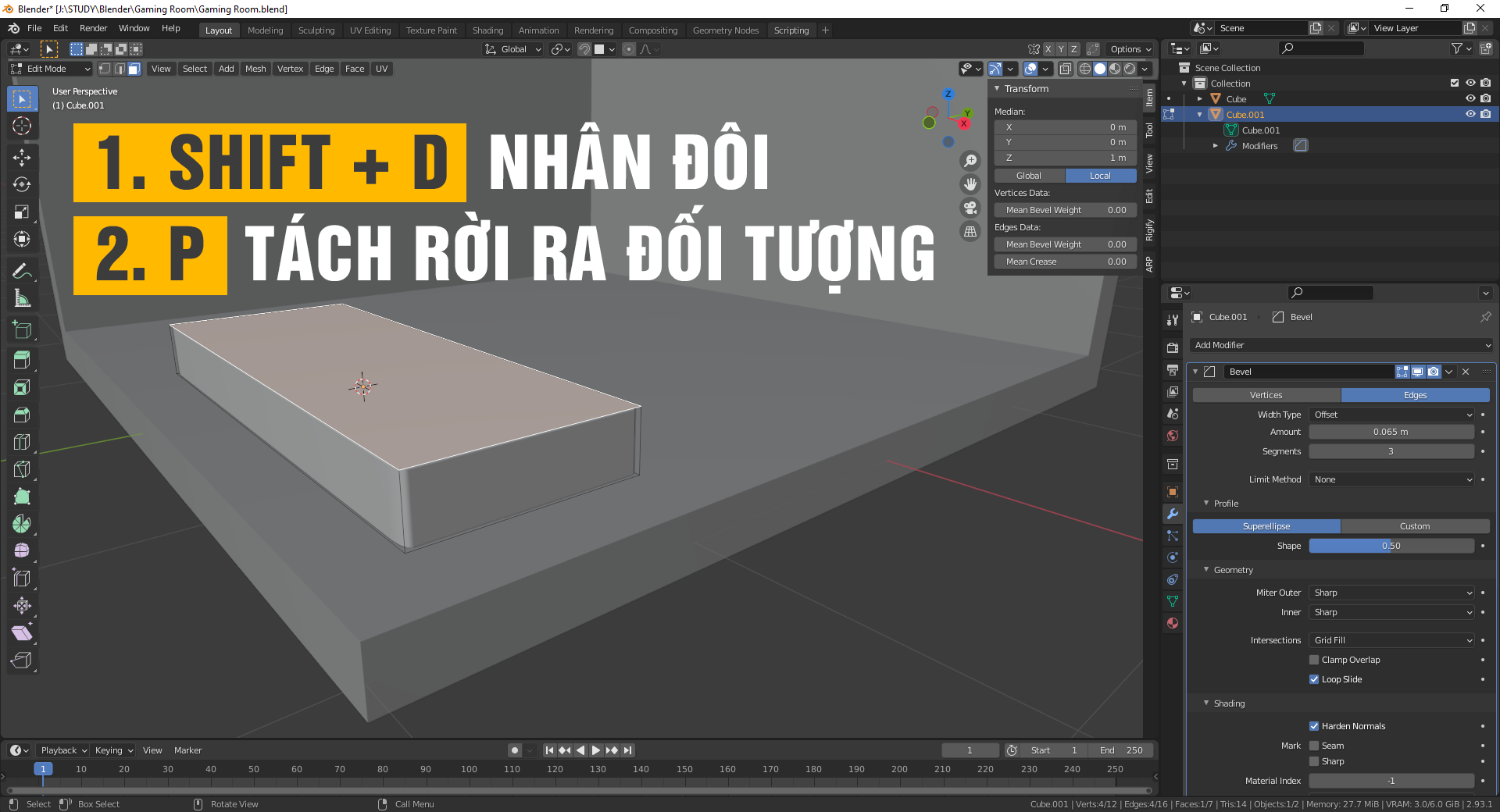Switch orthographic/perspective grid icon
Screen dimensions: 1500x812
click(x=970, y=231)
